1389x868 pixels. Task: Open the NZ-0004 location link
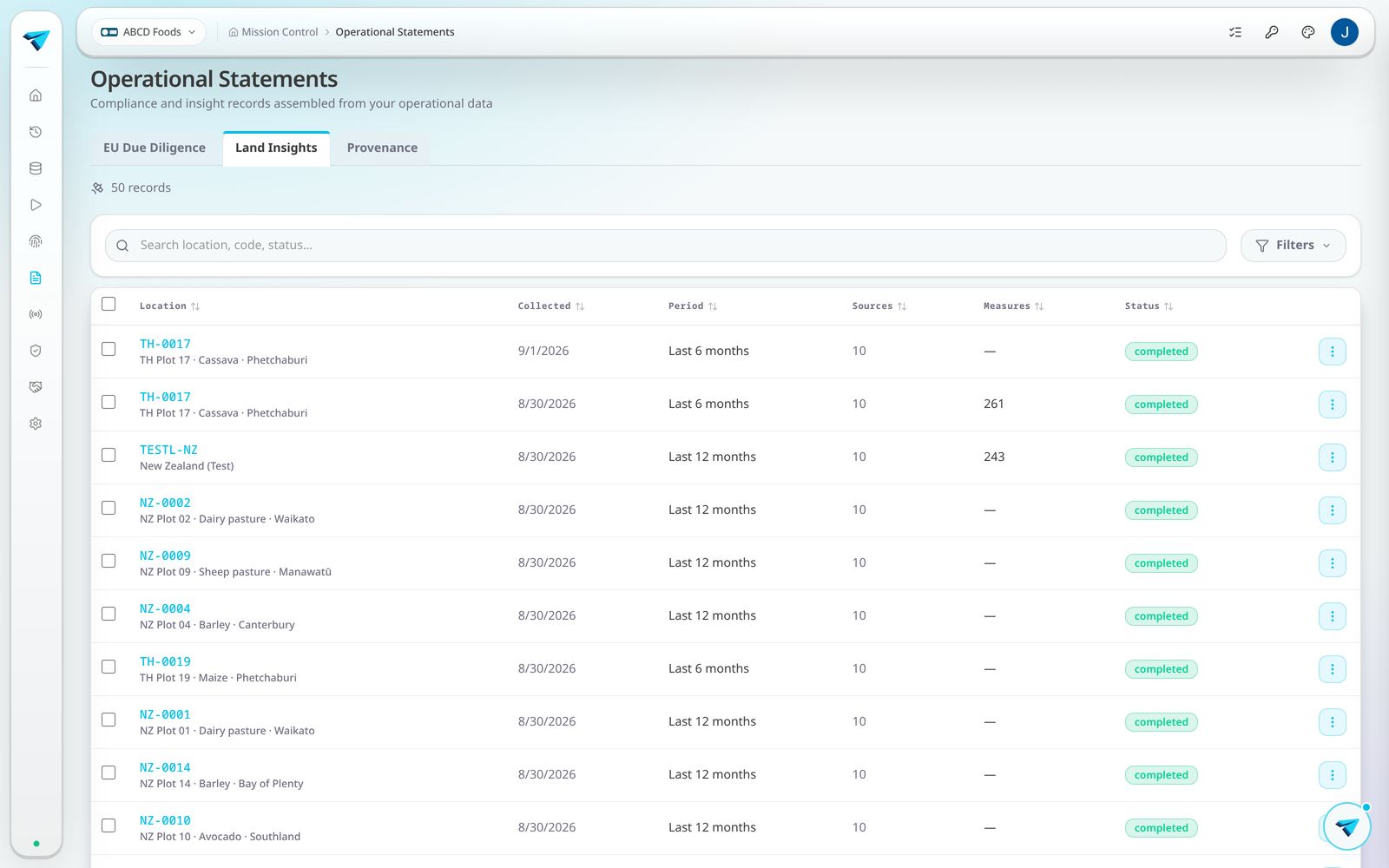click(x=165, y=608)
